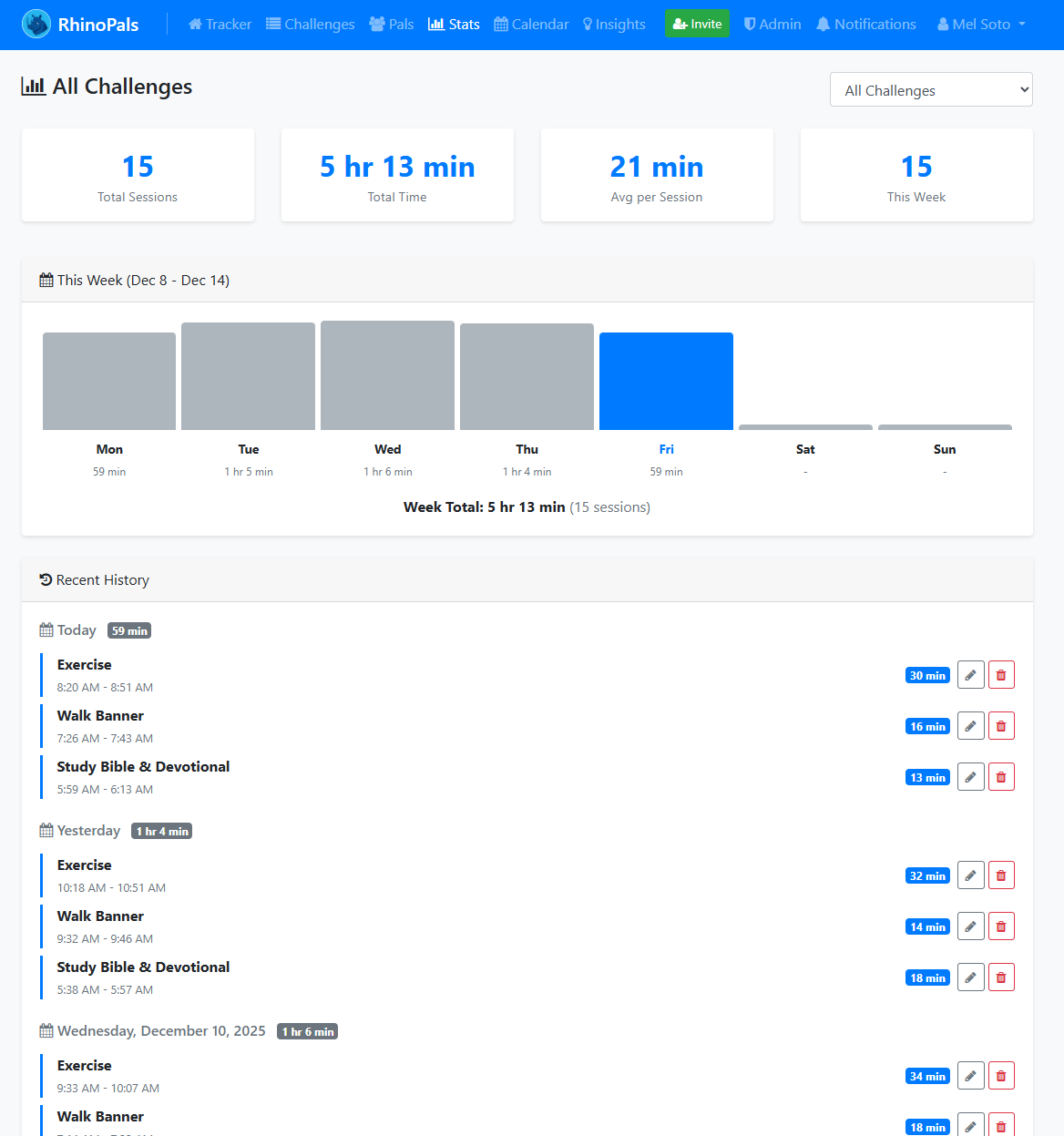
Task: Delete yesterday's Exercise session with the trash icon
Action: coord(1001,875)
